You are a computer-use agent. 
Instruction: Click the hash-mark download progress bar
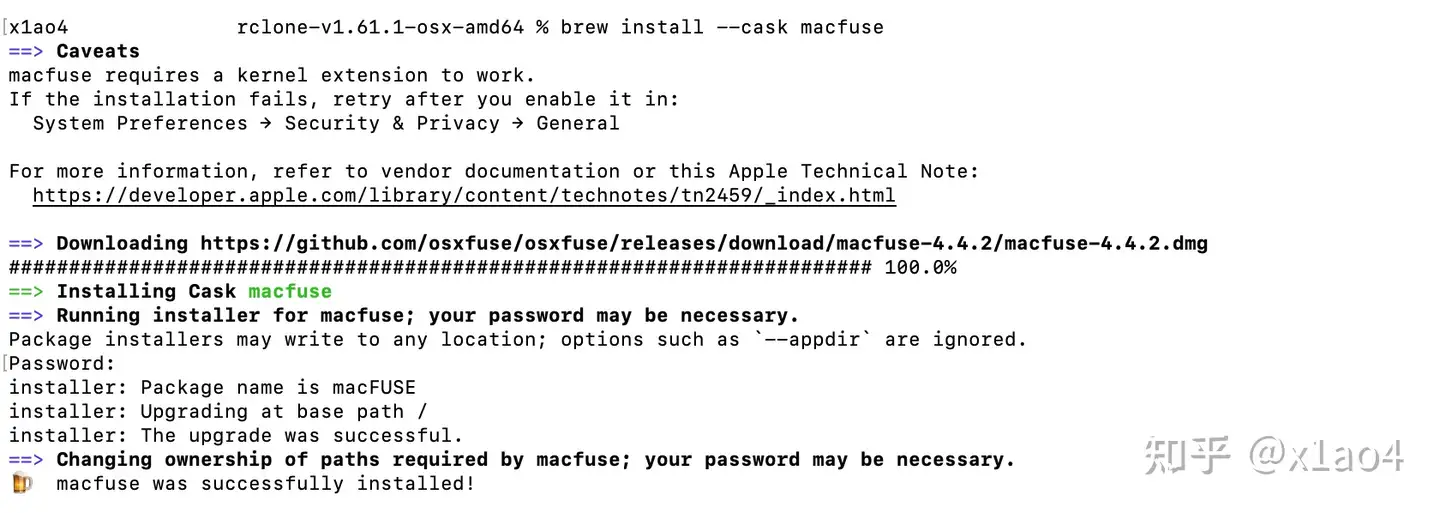pyautogui.click(x=440, y=268)
